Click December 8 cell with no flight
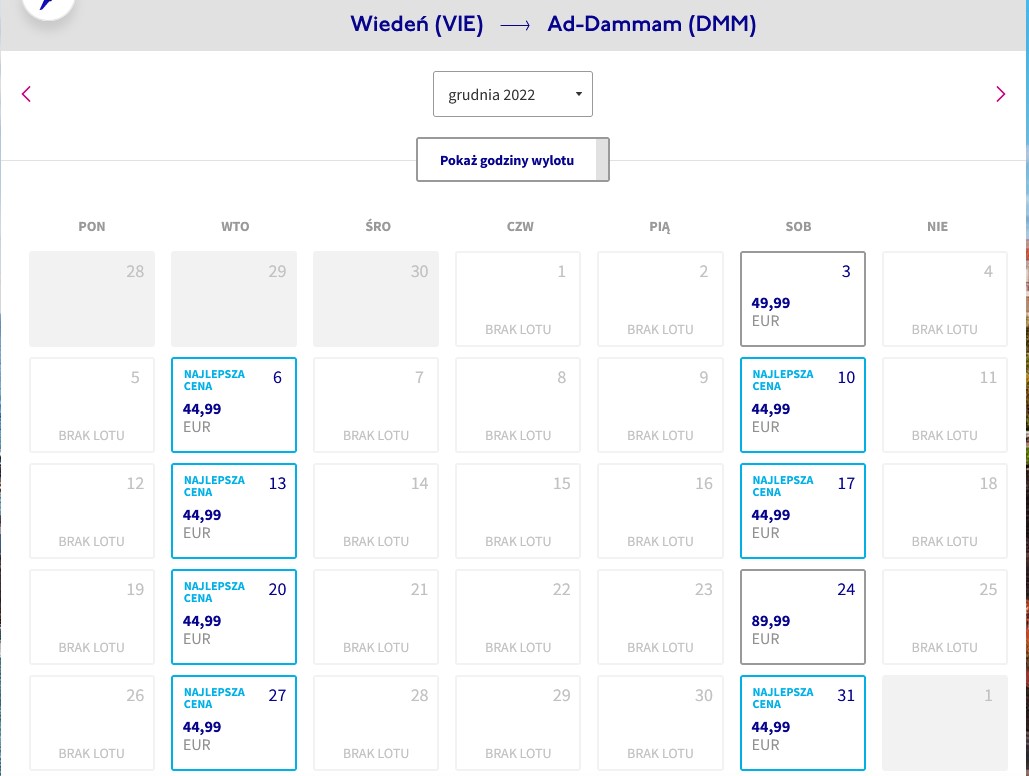This screenshot has height=776, width=1029. tap(518, 405)
